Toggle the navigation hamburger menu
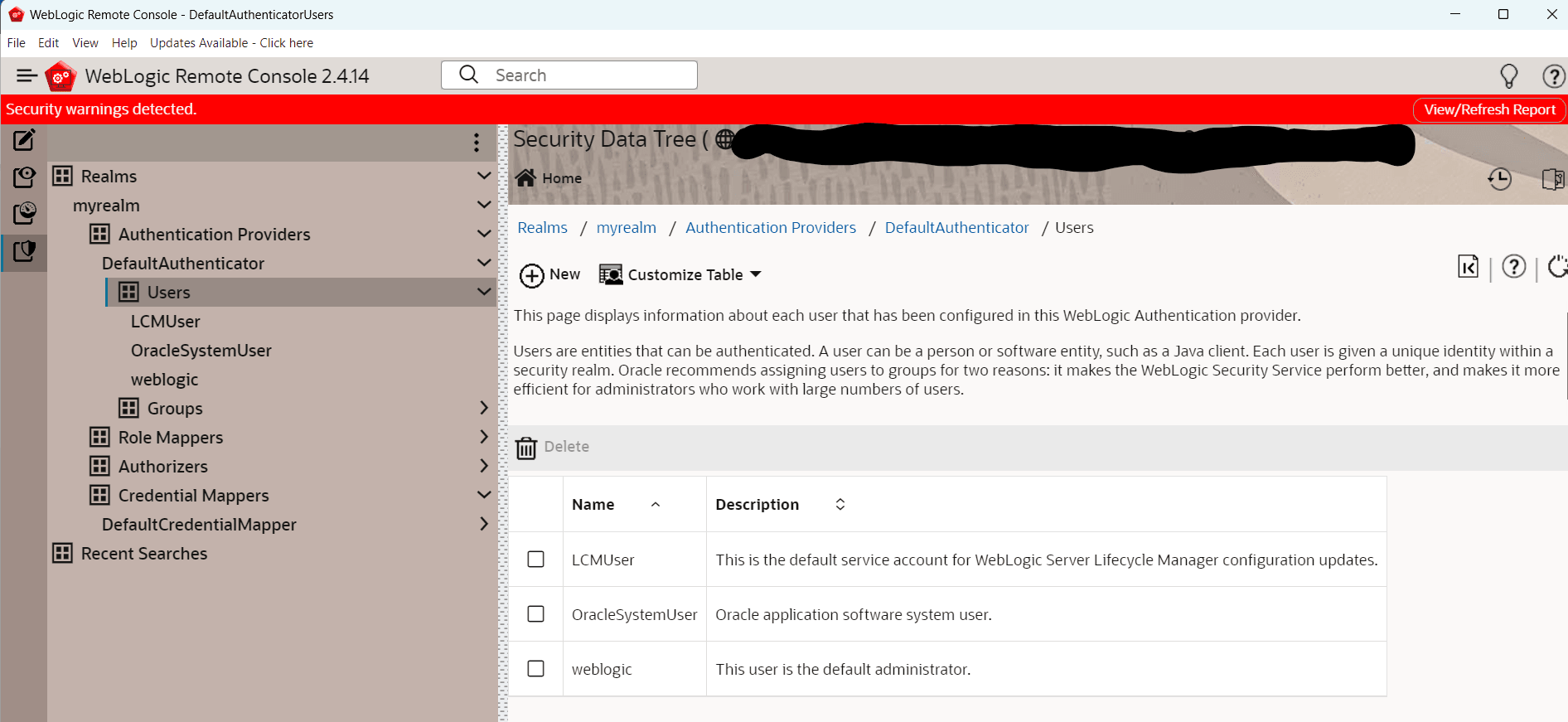 [27, 76]
